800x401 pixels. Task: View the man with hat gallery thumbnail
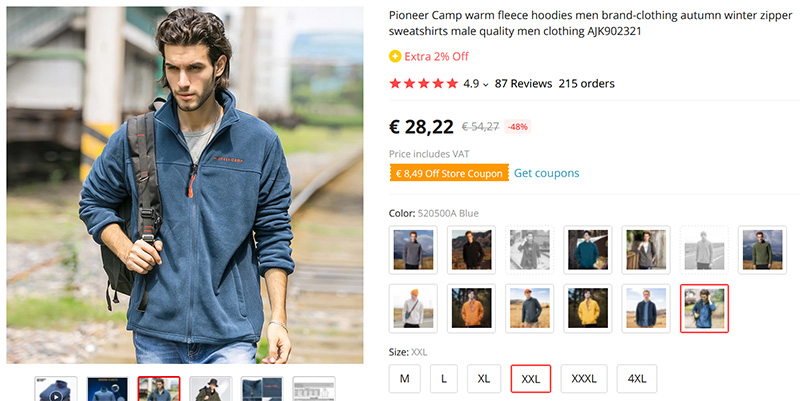click(211, 390)
